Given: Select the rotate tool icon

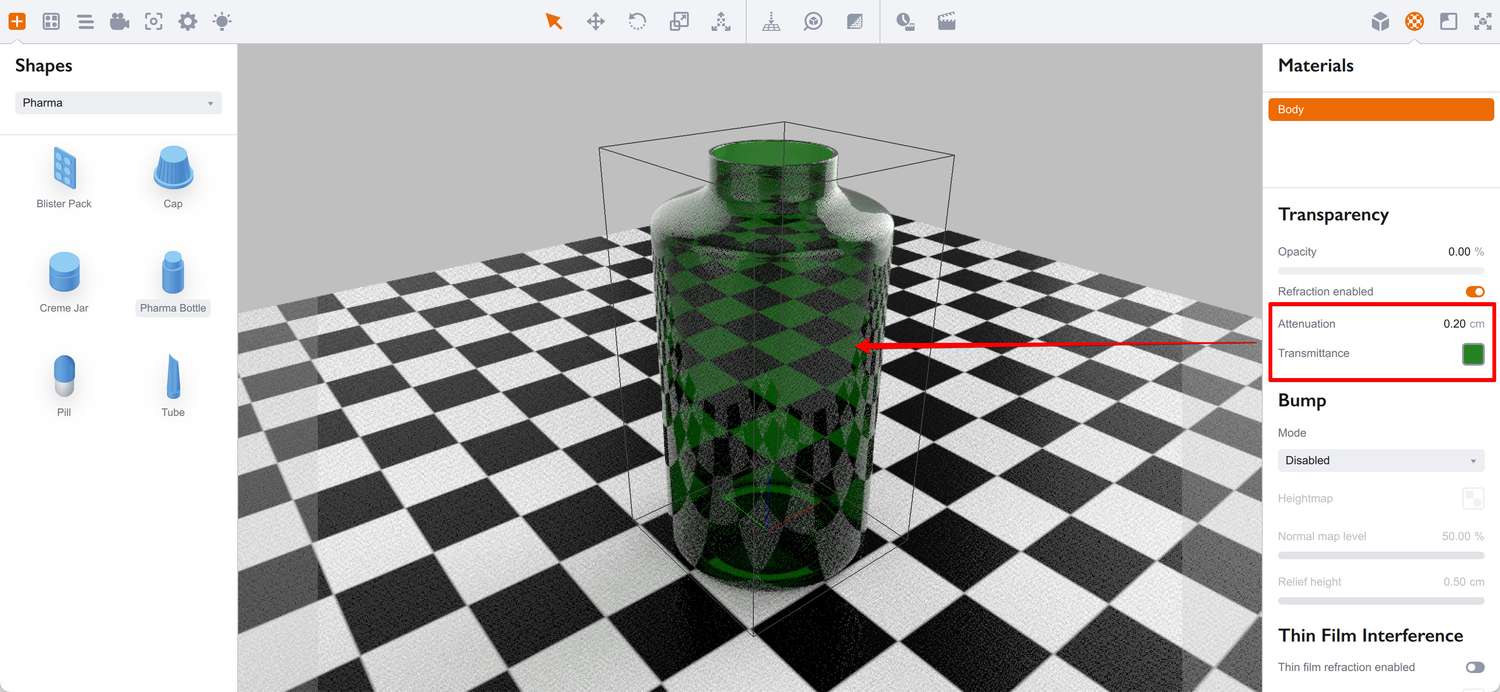Looking at the screenshot, I should click(637, 21).
